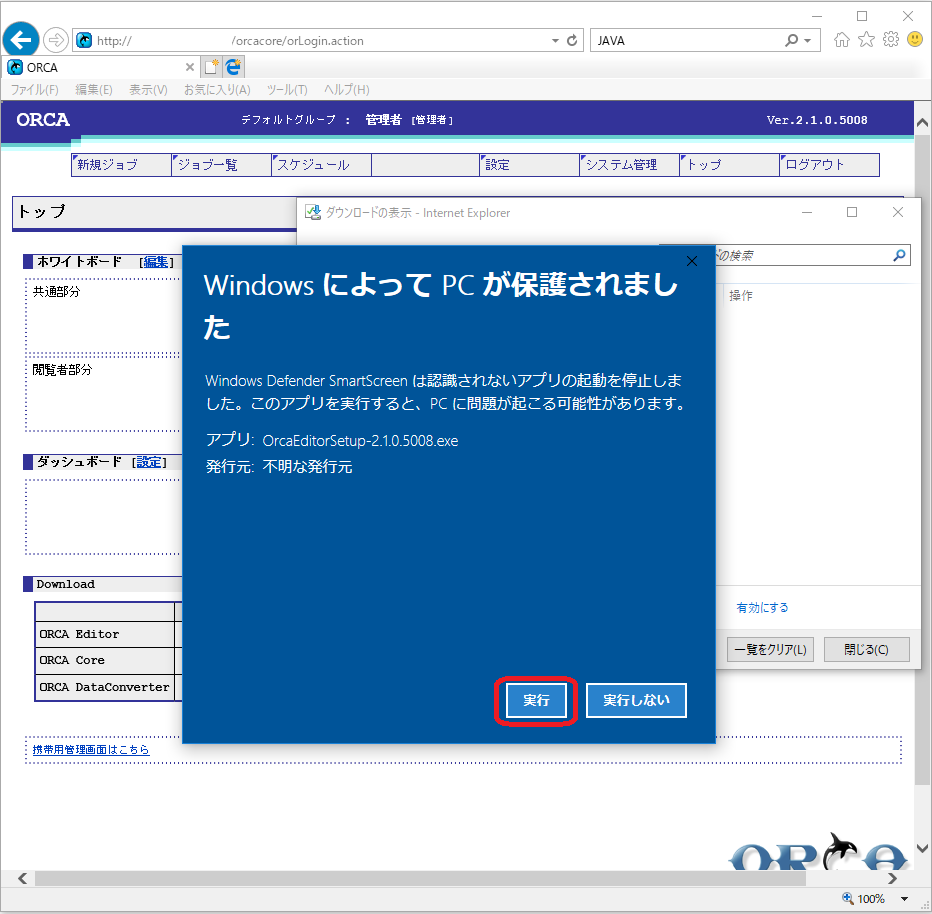
Task: Click the 操作 column header in downloads
Action: 741,295
